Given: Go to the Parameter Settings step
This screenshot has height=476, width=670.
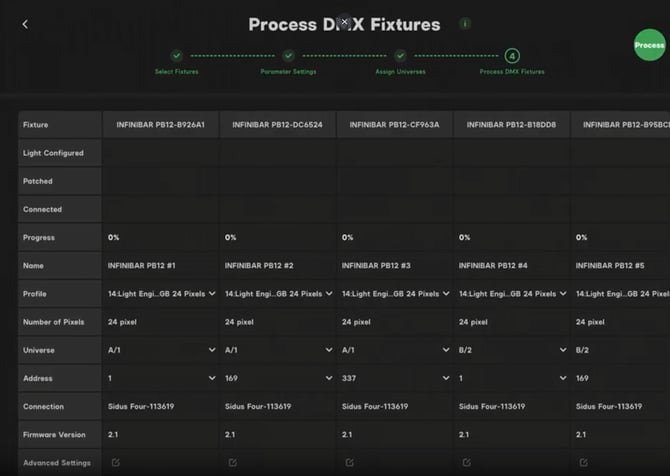Looking at the screenshot, I should pos(288,56).
